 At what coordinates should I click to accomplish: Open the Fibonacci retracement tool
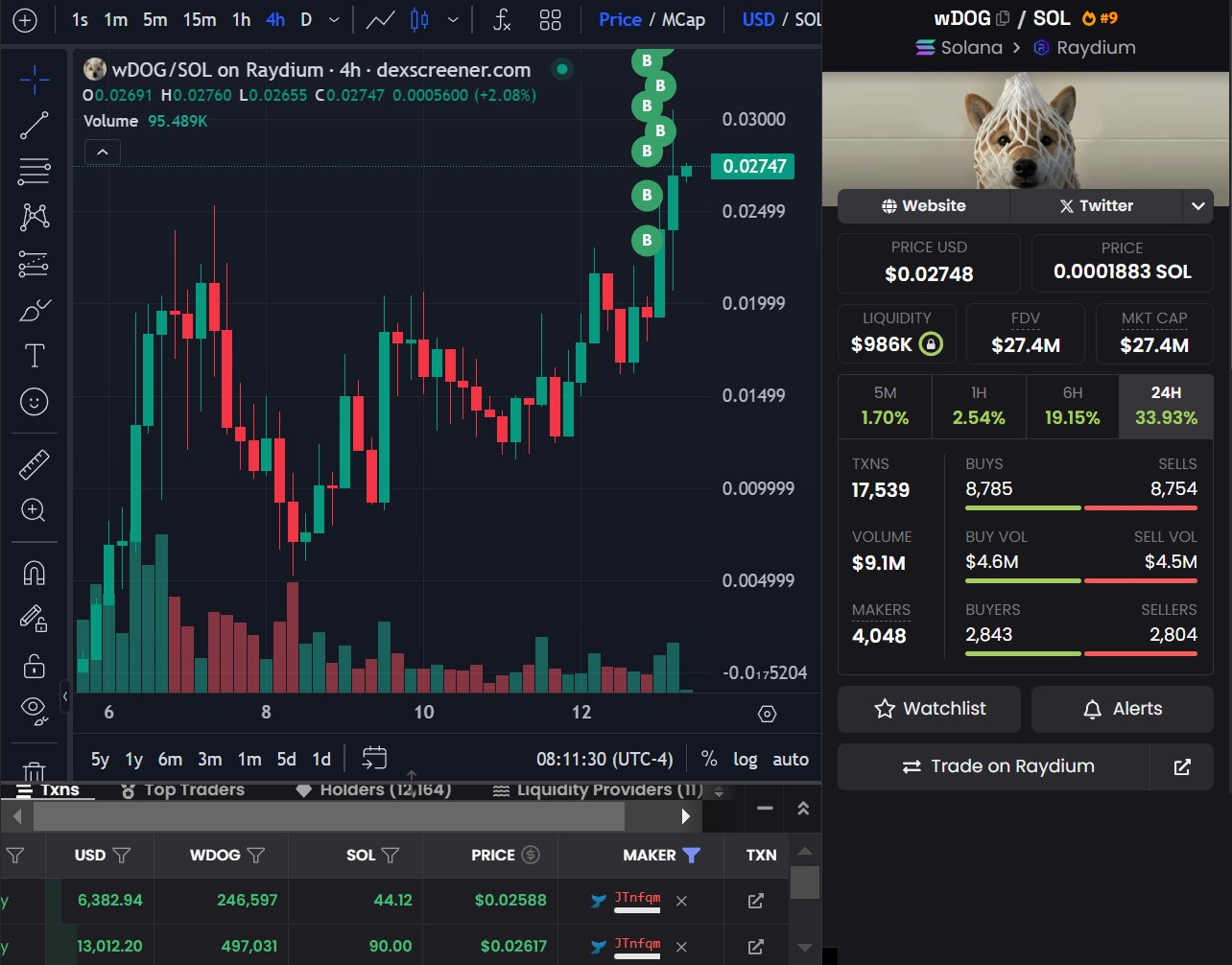35,172
